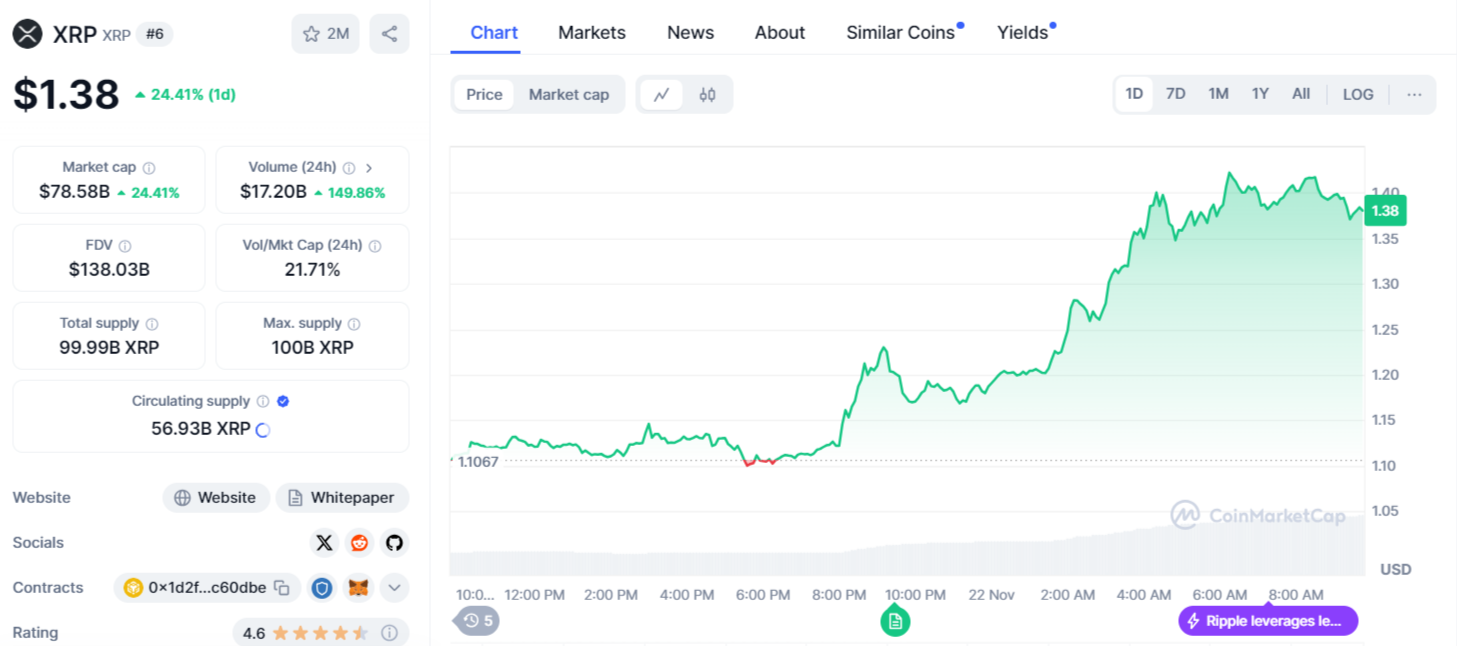Open the Markets tab
The image size is (1457, 646).
pyautogui.click(x=592, y=33)
